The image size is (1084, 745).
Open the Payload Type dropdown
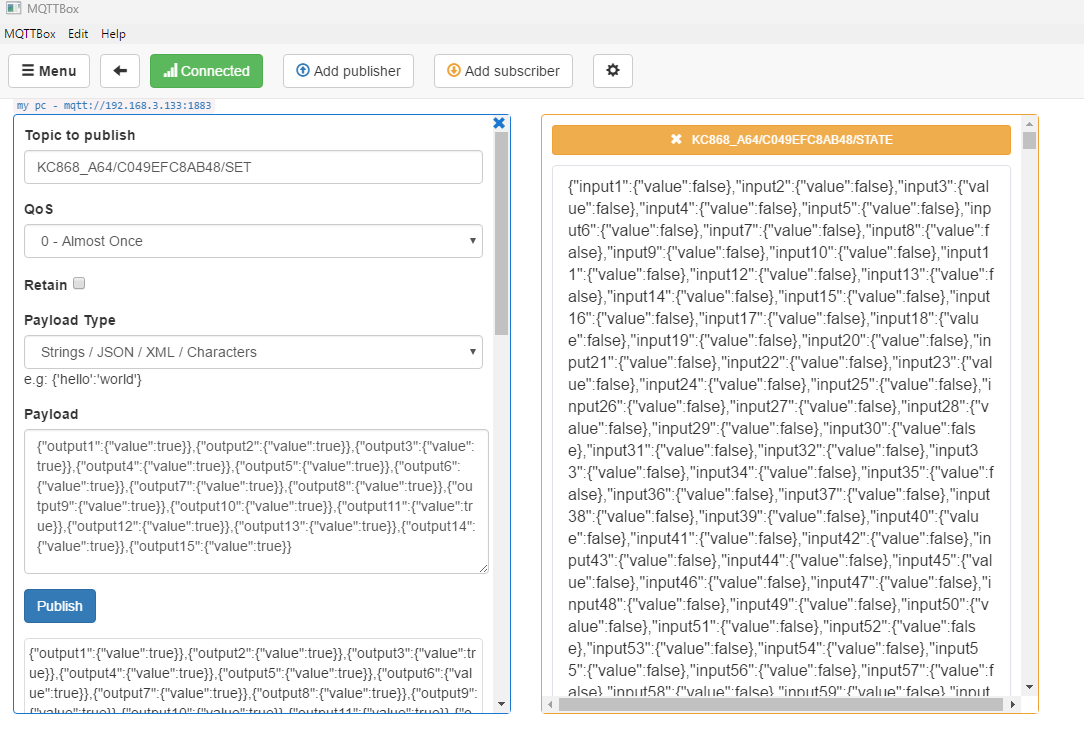[253, 352]
